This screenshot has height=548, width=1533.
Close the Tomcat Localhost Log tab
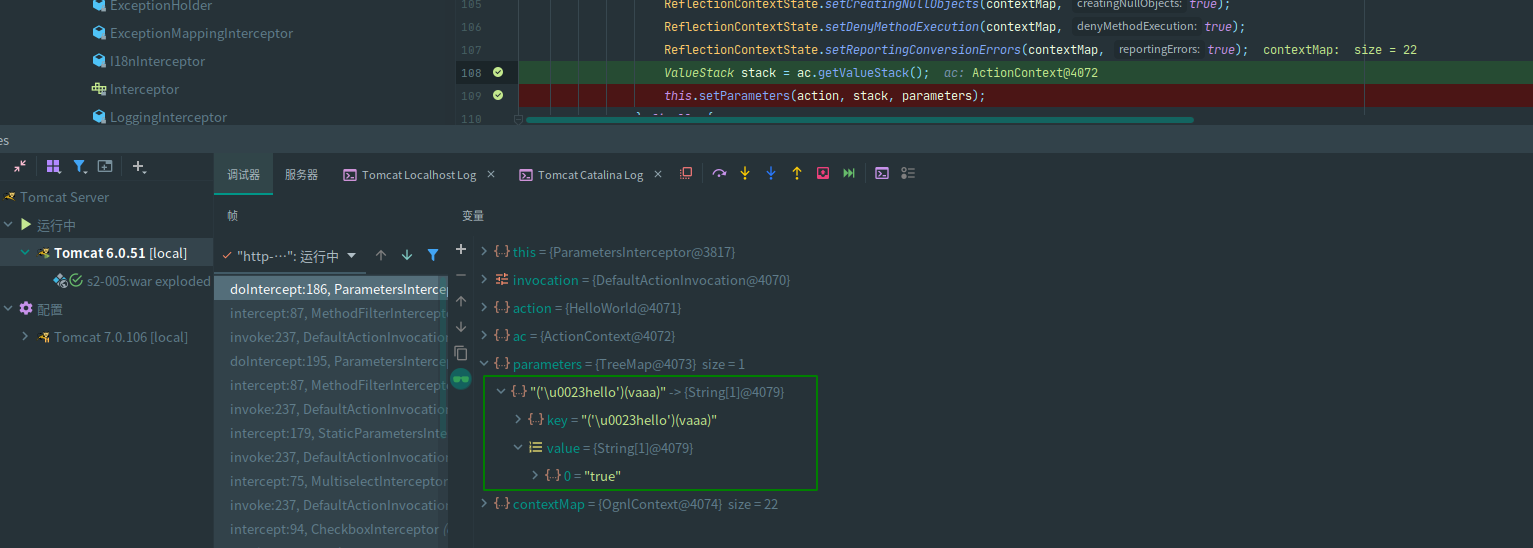491,174
